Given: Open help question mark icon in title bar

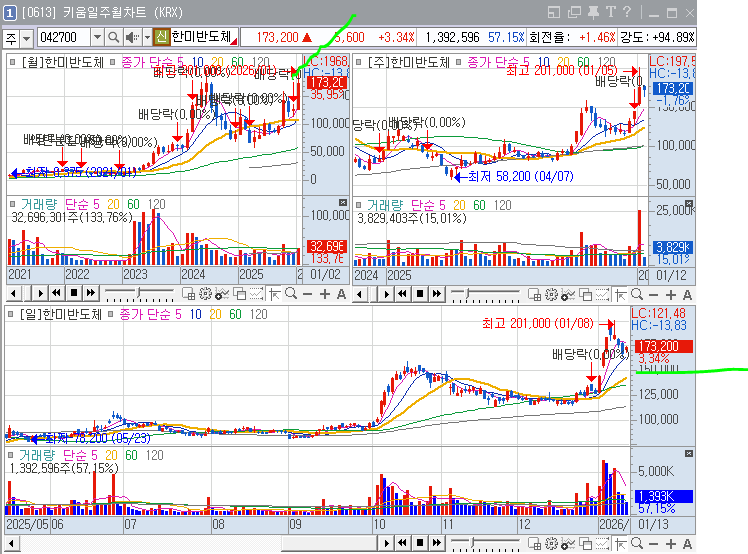Looking at the screenshot, I should tap(627, 12).
